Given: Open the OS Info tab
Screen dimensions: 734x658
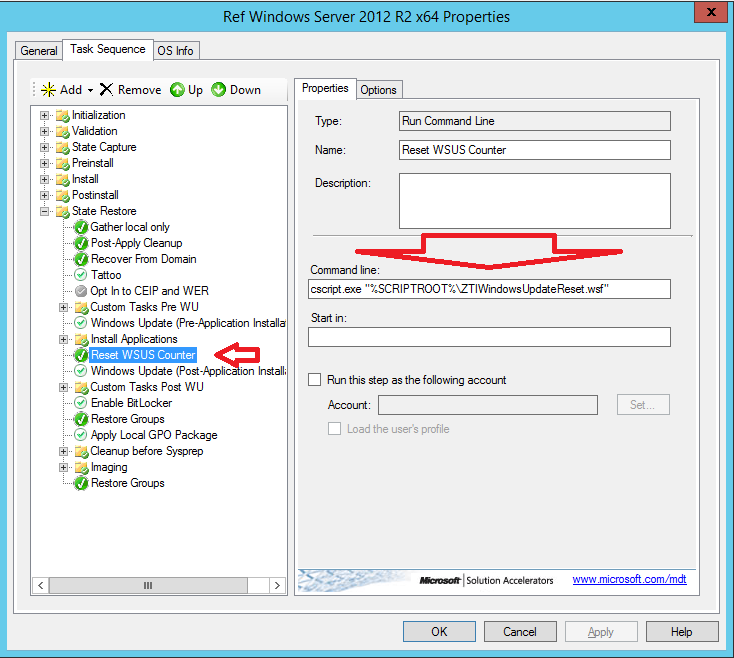Looking at the screenshot, I should pos(177,51).
